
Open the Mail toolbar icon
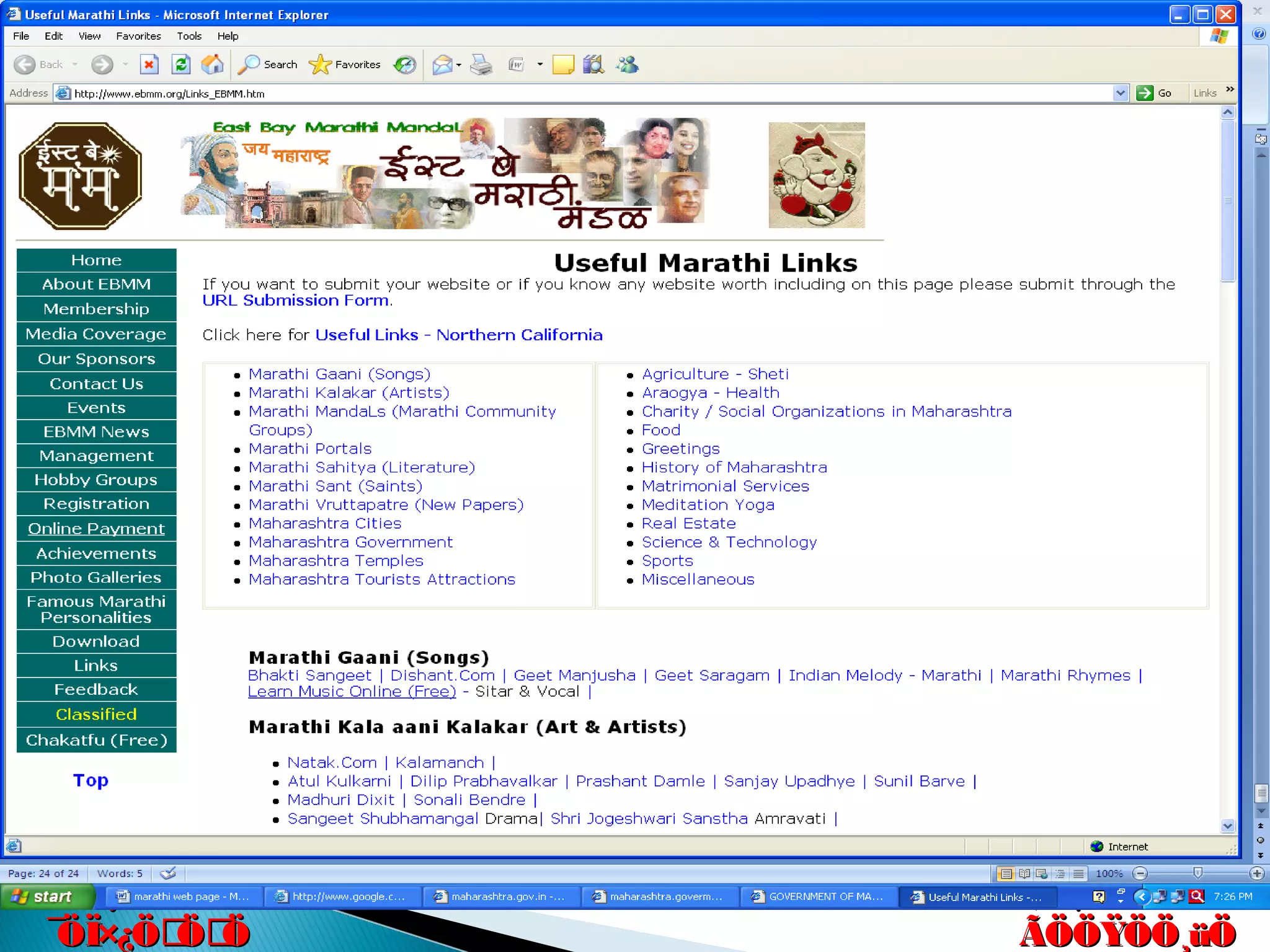[442, 64]
